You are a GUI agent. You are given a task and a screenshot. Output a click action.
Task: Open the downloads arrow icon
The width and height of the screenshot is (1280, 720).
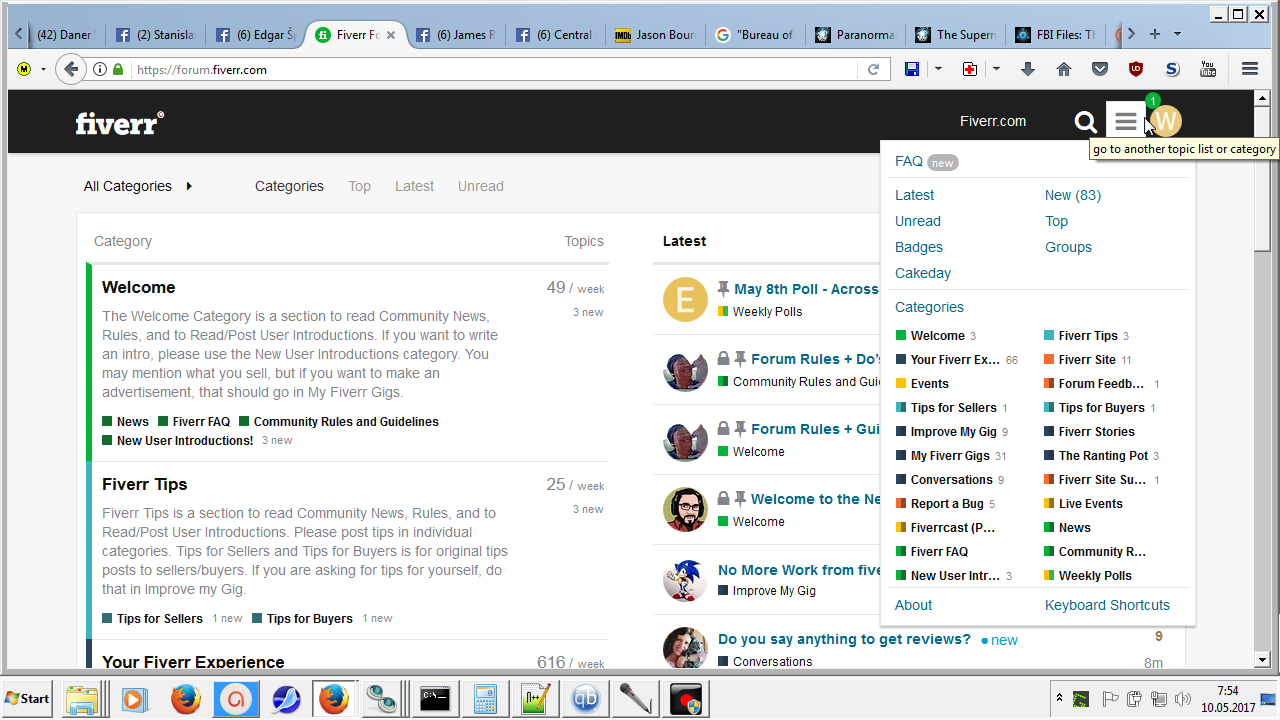point(1028,69)
